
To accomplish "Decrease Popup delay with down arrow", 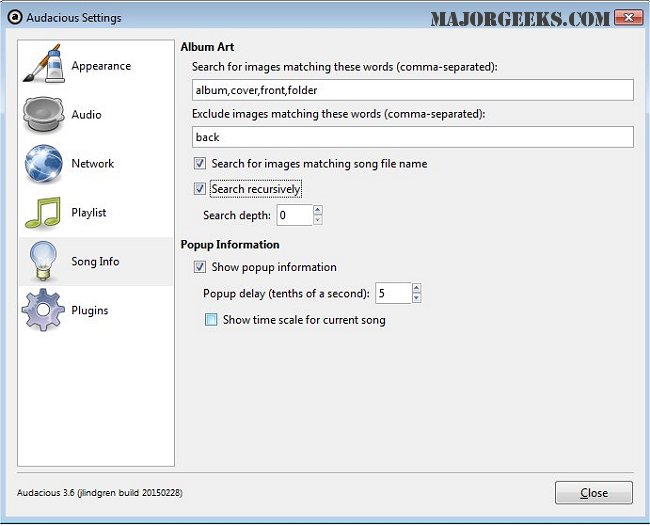I will click(417, 298).
